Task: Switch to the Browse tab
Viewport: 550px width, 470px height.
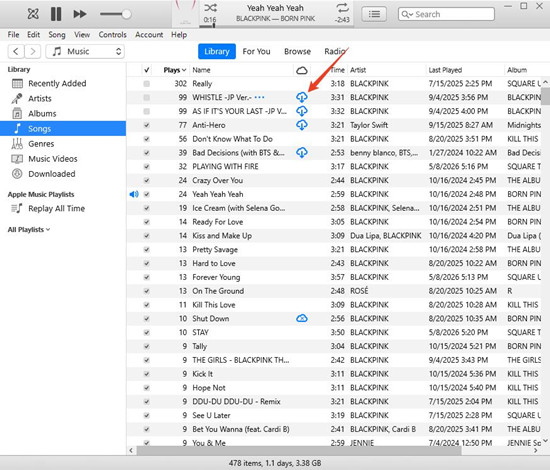Action: (297, 52)
